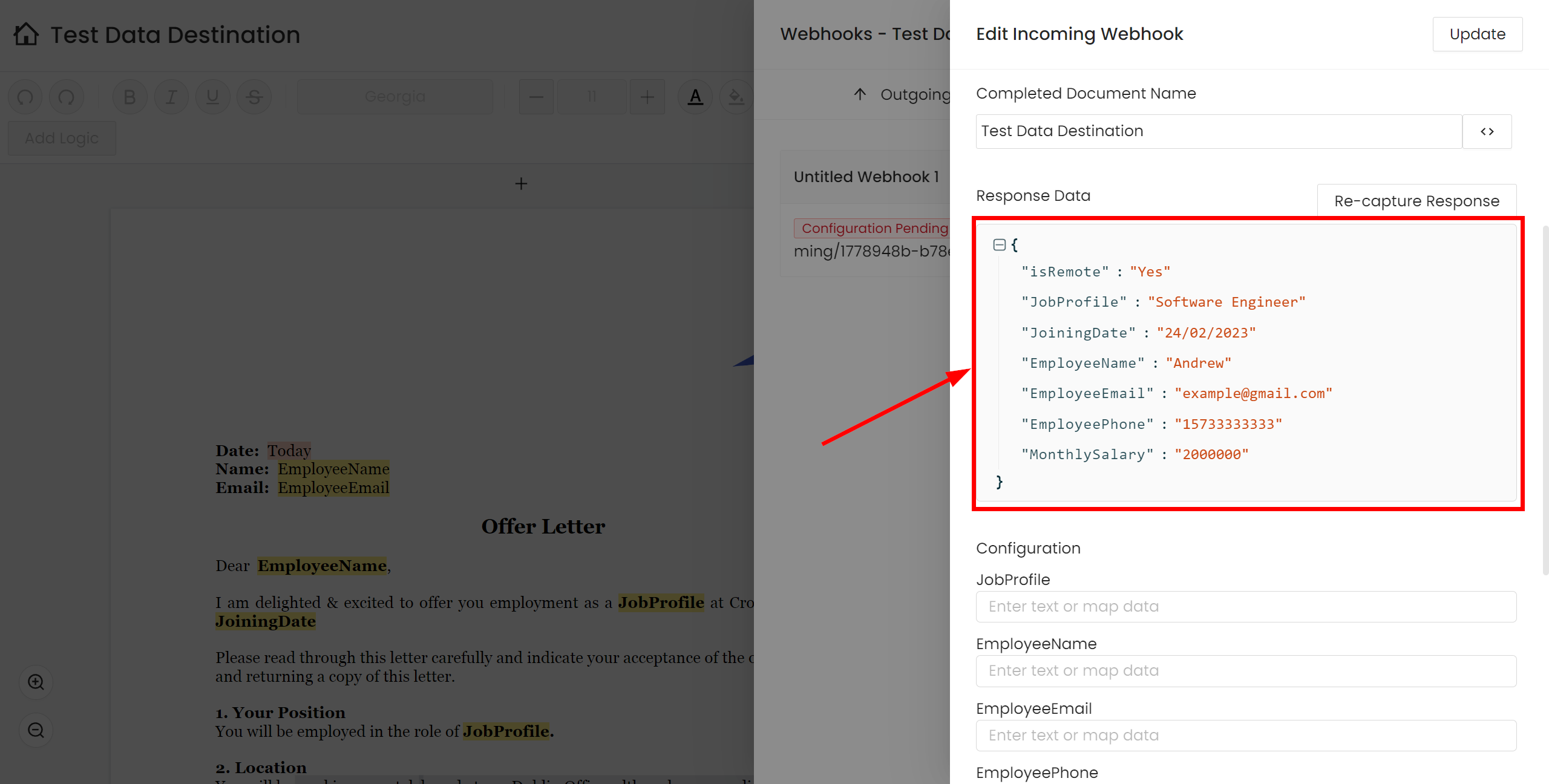Click Add Logic toolbar button
Viewport: 1549px width, 784px height.
[61, 139]
